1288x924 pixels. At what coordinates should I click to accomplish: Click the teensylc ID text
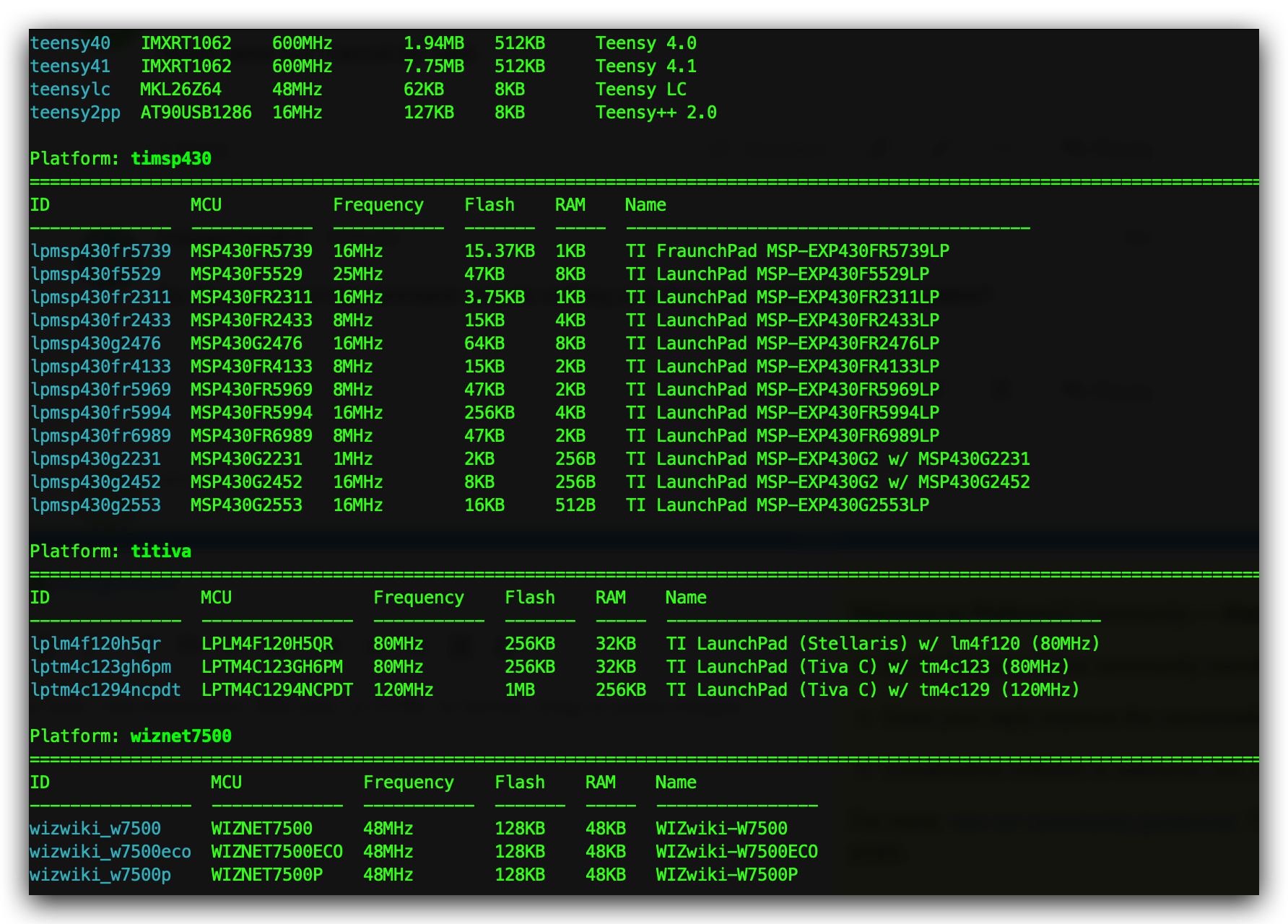70,90
